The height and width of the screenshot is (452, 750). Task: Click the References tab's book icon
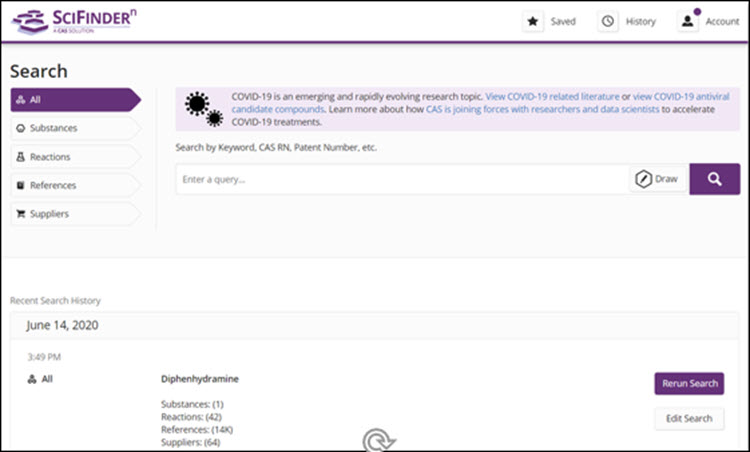pyautogui.click(x=21, y=185)
